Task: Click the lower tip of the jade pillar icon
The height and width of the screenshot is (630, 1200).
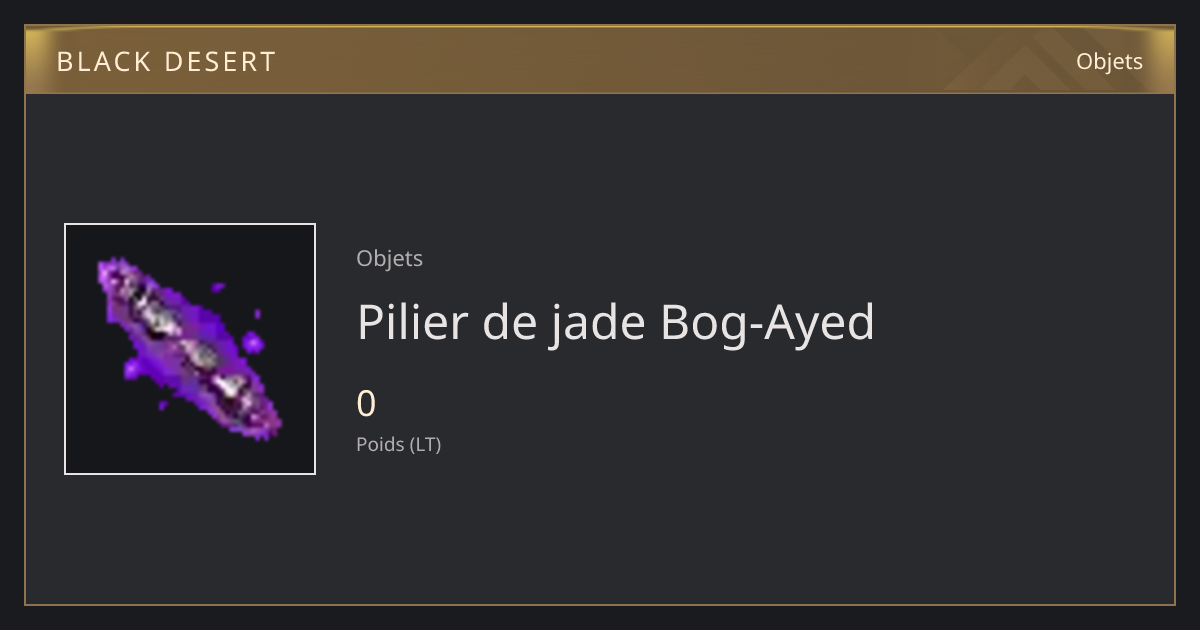Action: click(267, 427)
